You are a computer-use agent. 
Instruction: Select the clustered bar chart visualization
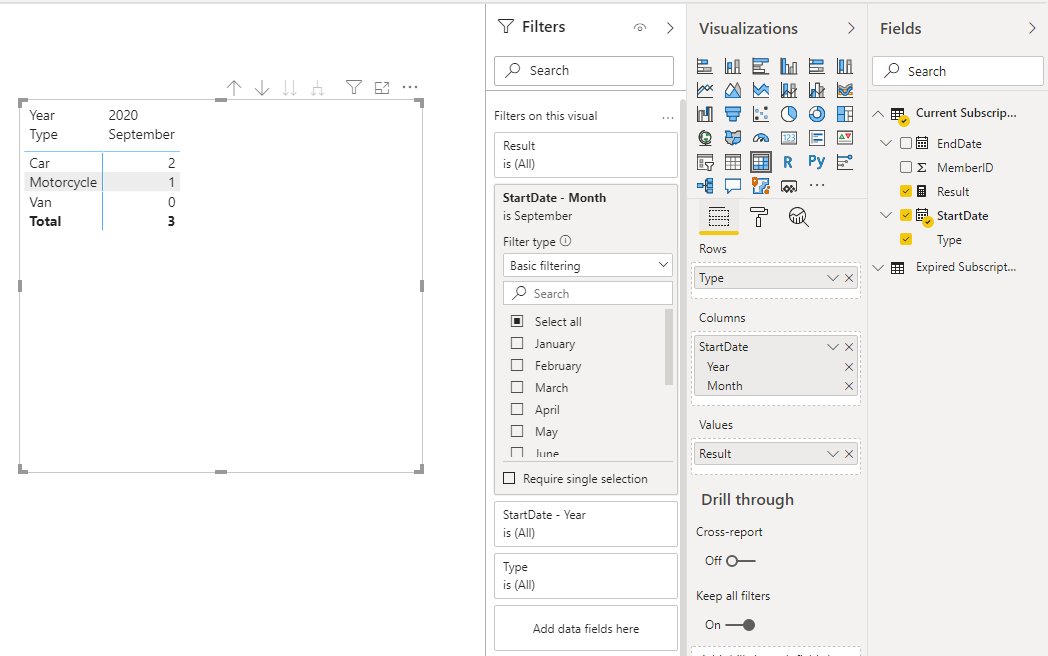pos(761,66)
